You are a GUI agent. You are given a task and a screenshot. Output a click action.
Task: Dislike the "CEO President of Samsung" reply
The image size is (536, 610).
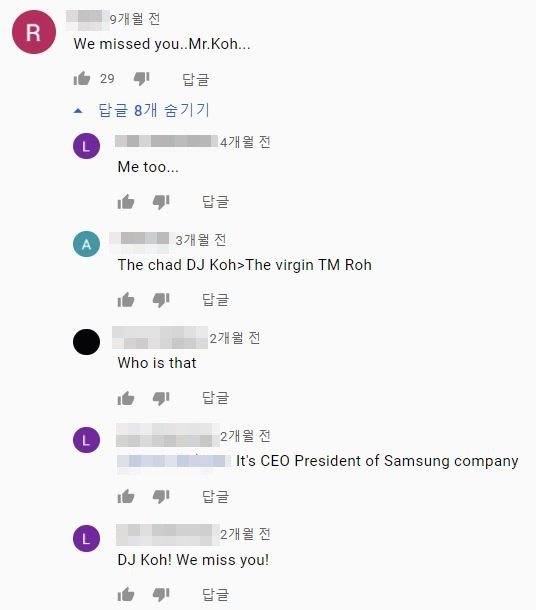161,497
